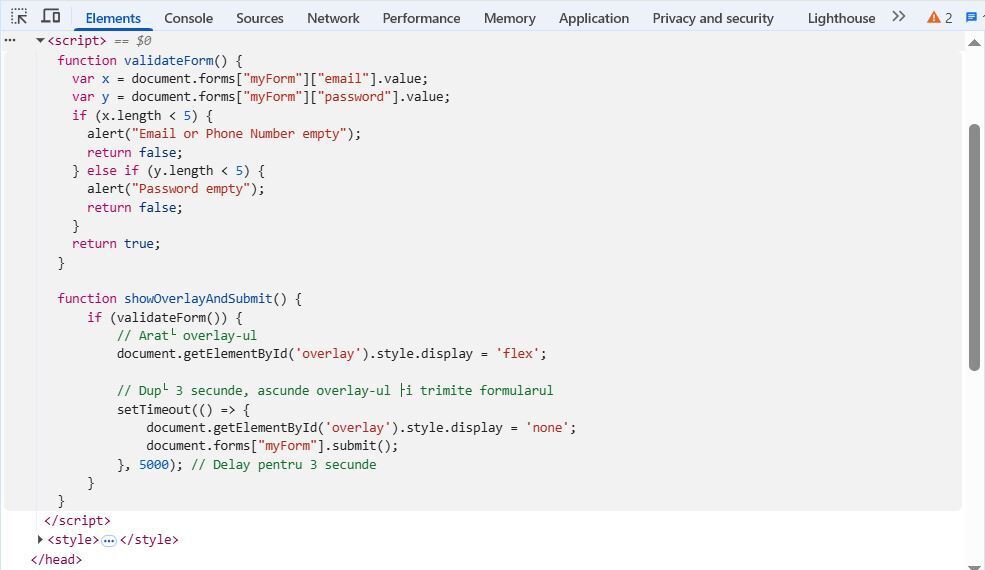Click the style ellipsis expand badge

click(x=109, y=540)
